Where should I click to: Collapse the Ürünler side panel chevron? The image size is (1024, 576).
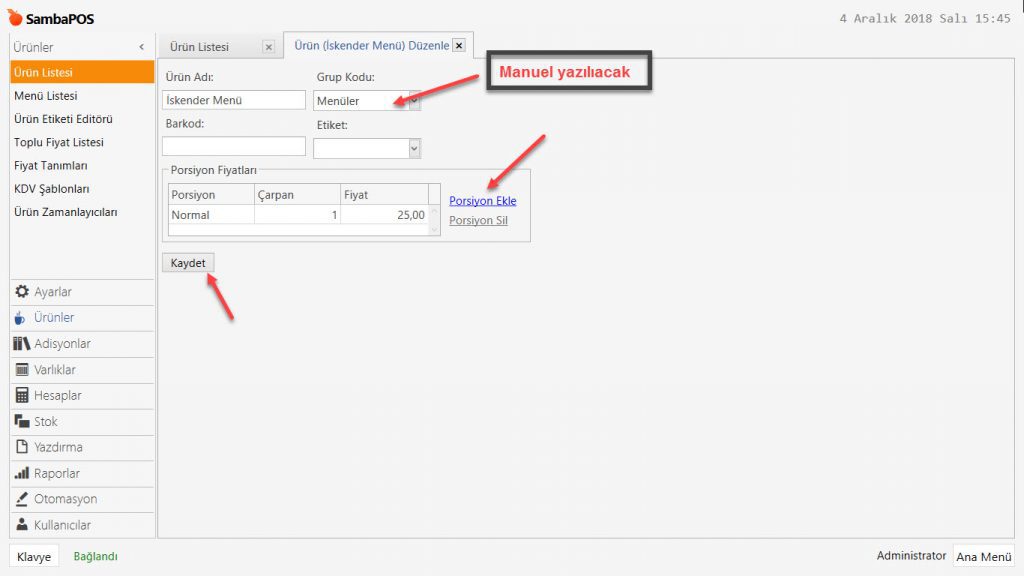tap(141, 47)
